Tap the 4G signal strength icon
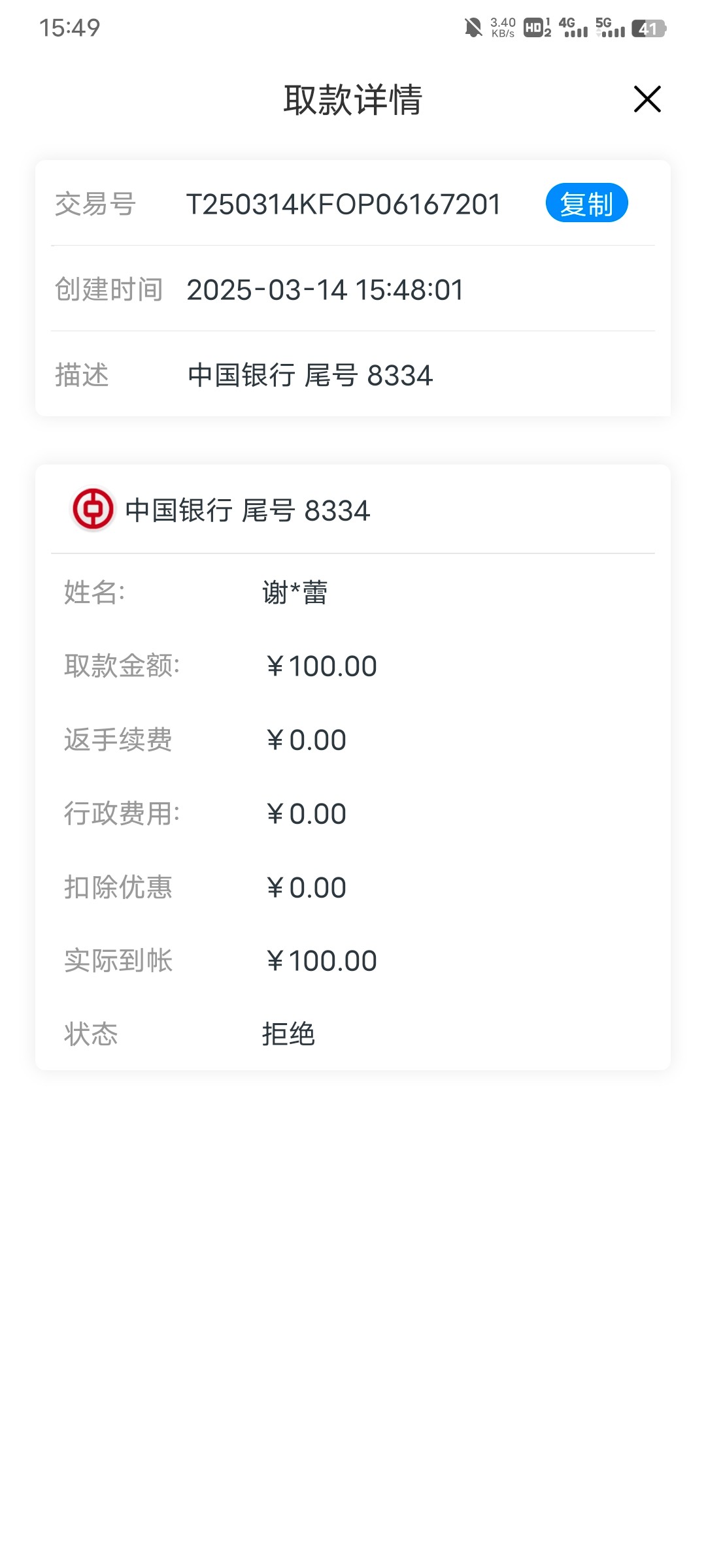Screen dimensions: 706x1568 573,28
